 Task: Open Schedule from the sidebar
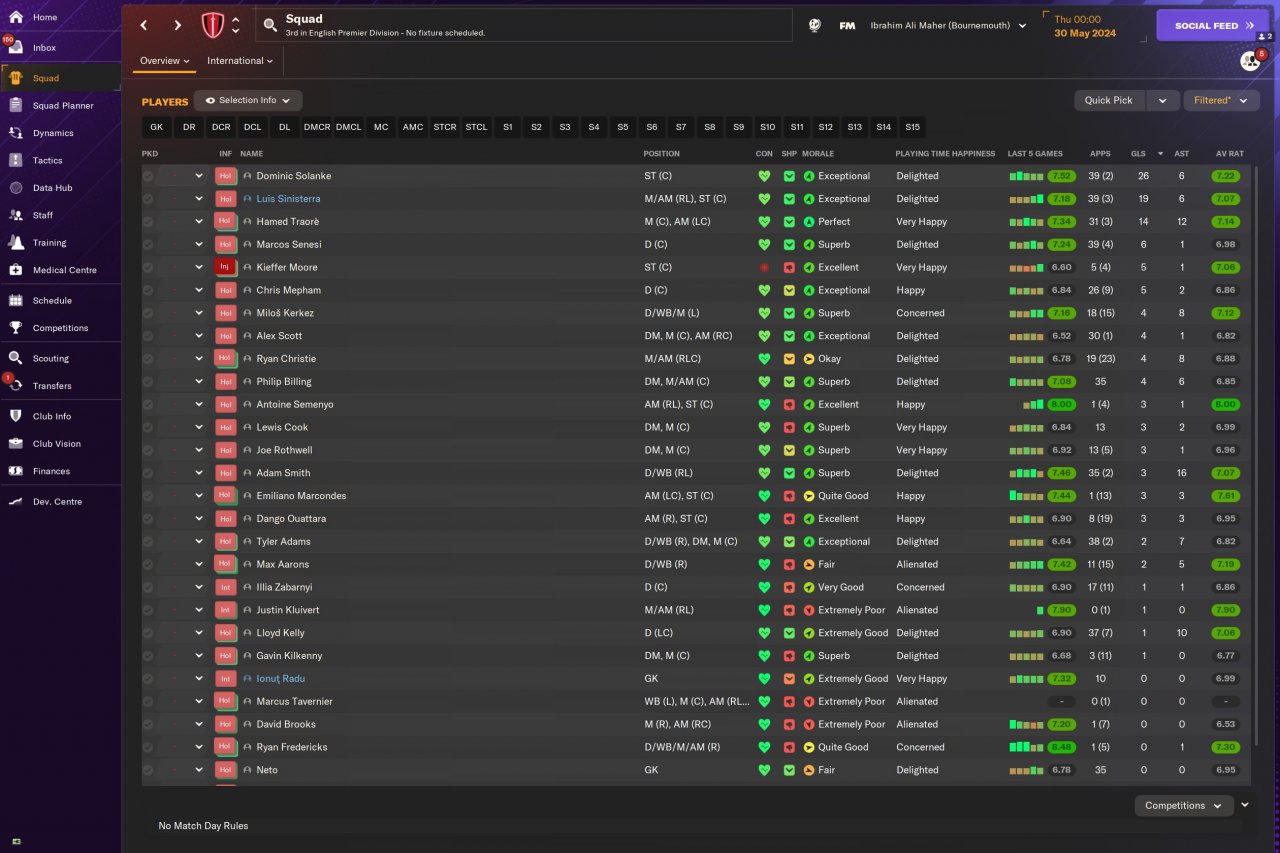[x=60, y=300]
